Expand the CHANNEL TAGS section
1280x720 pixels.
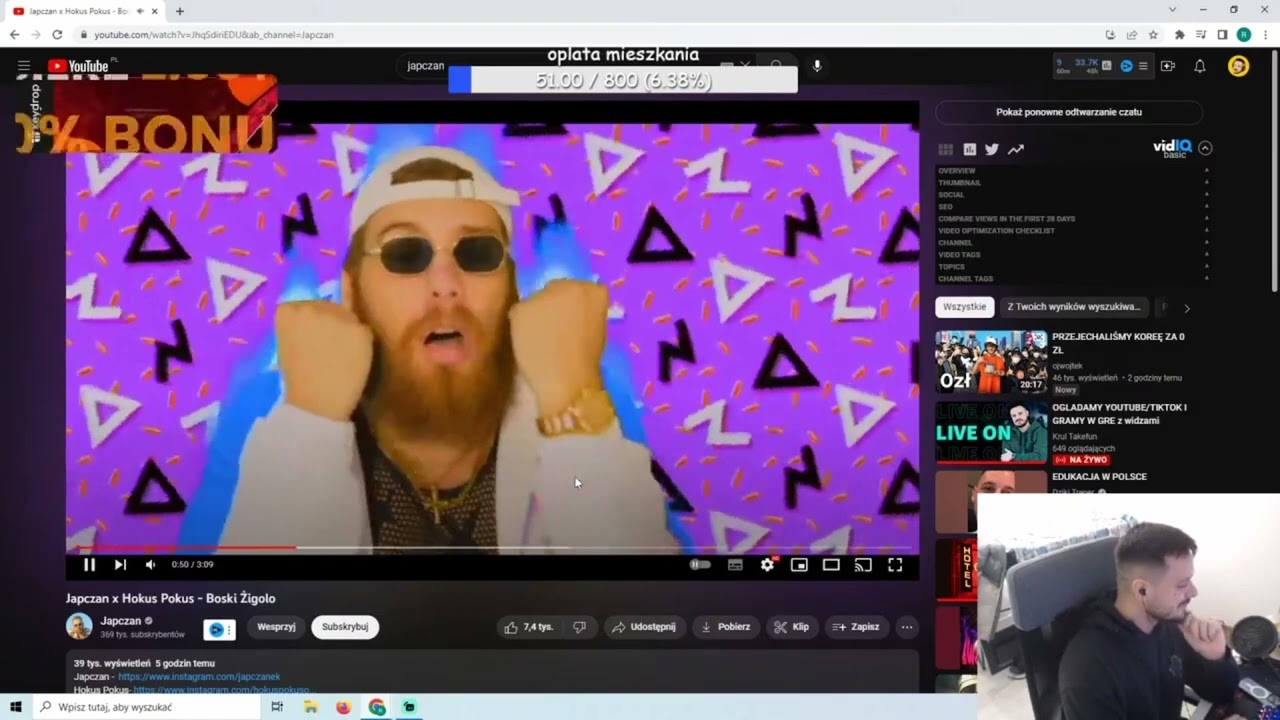coord(1074,279)
